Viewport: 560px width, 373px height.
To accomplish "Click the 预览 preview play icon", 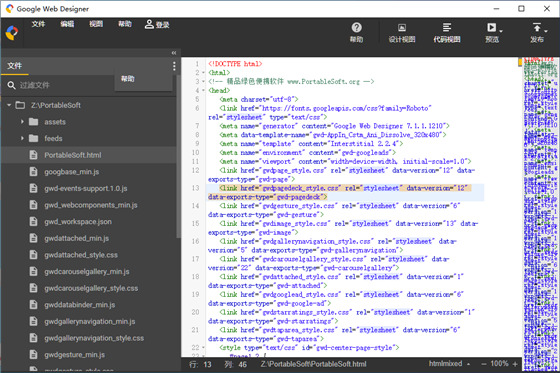I will point(491,28).
